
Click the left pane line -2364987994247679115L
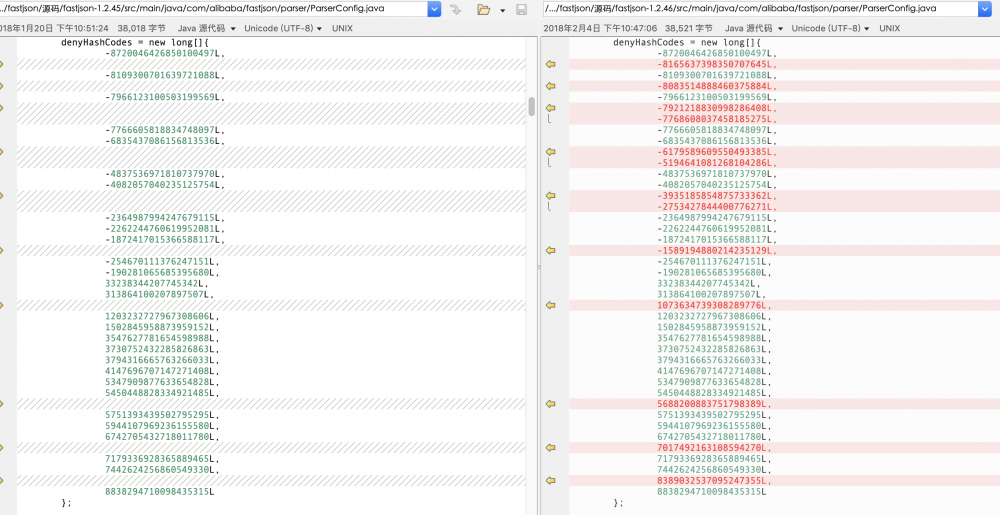pos(165,217)
